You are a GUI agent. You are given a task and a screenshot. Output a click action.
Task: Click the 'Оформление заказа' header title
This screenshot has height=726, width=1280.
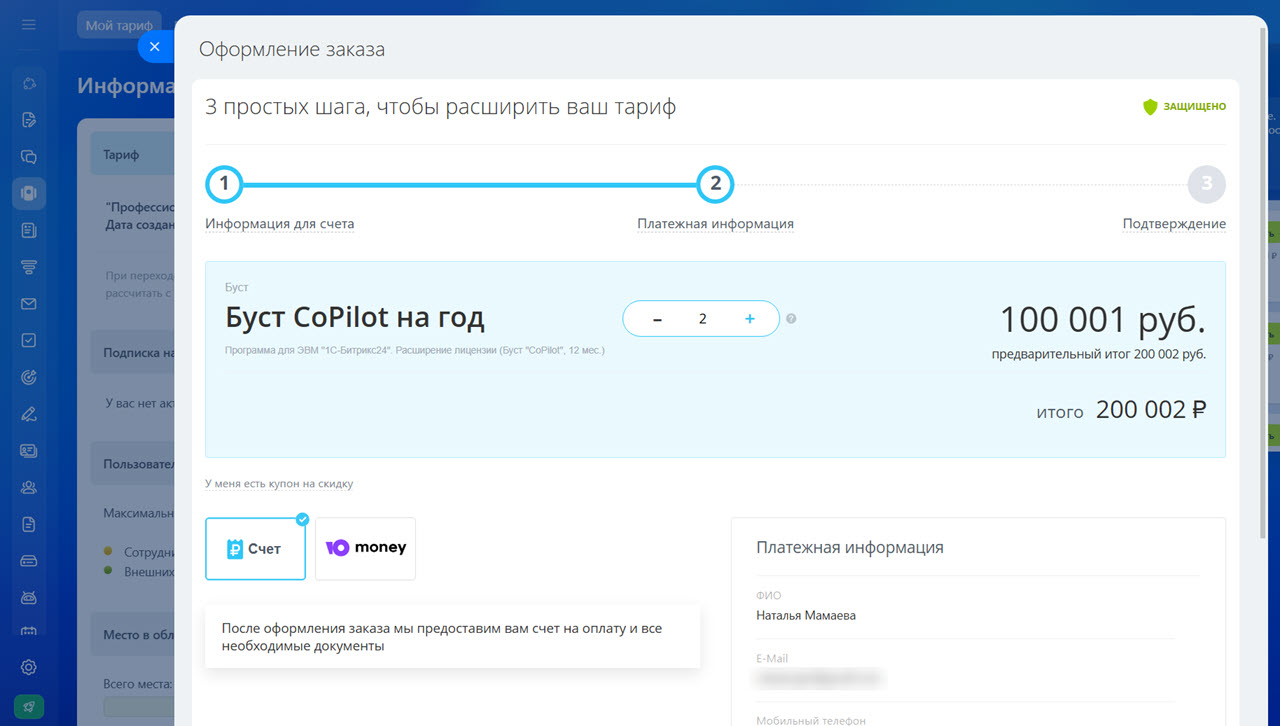(x=292, y=49)
